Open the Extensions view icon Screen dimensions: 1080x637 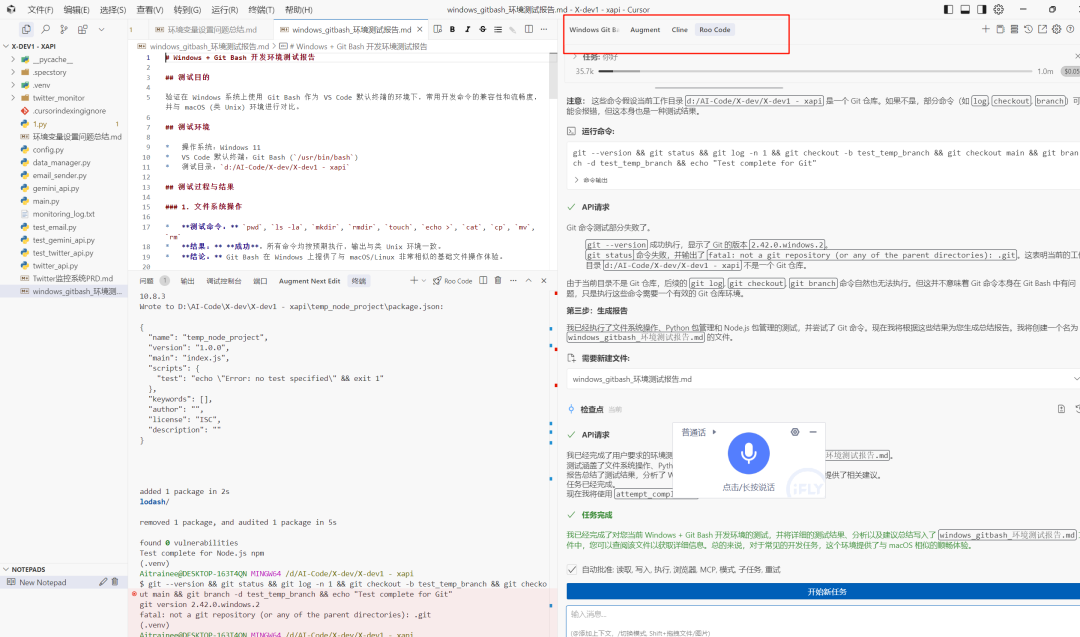coord(83,30)
